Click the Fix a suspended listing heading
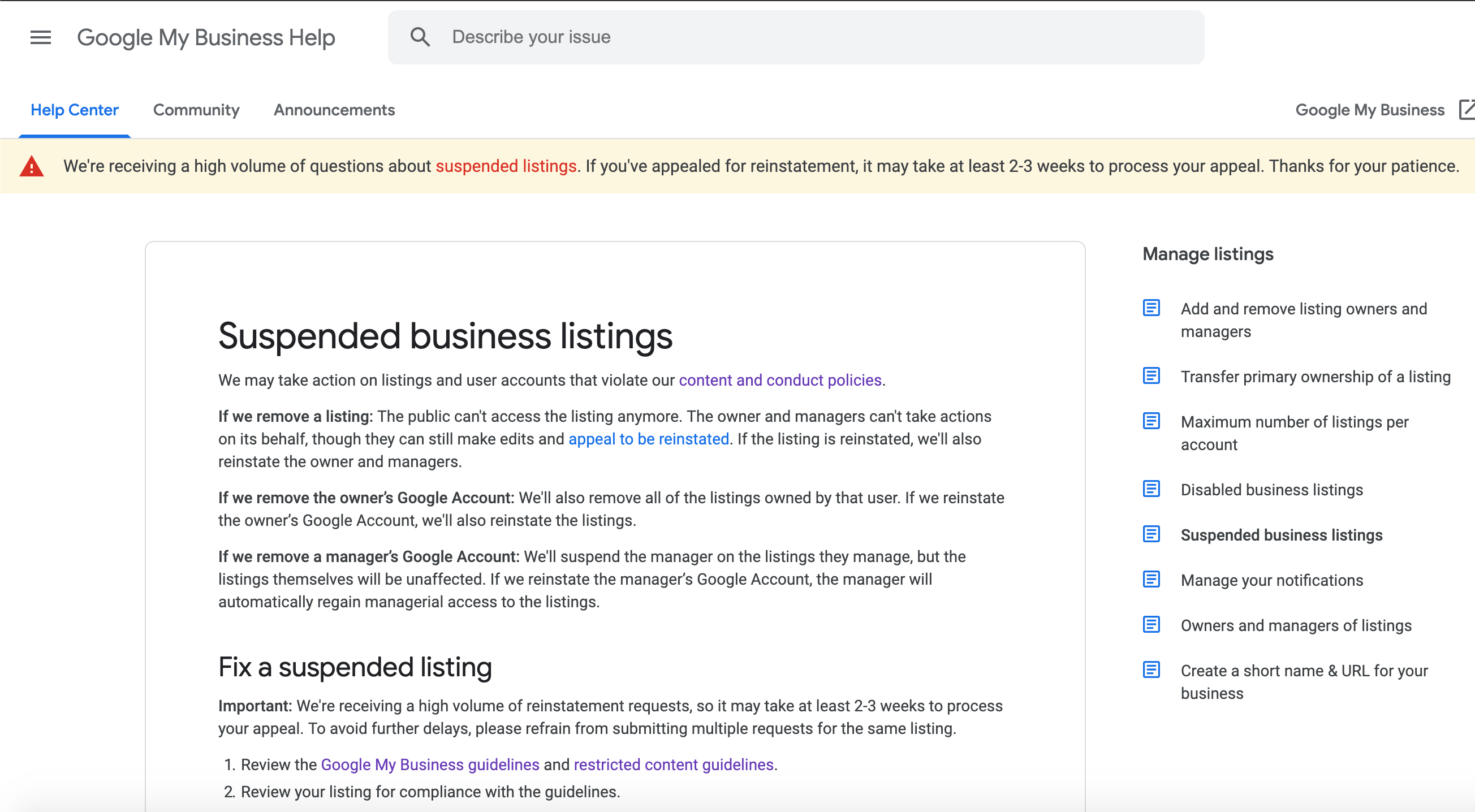The height and width of the screenshot is (812, 1475). (x=355, y=667)
